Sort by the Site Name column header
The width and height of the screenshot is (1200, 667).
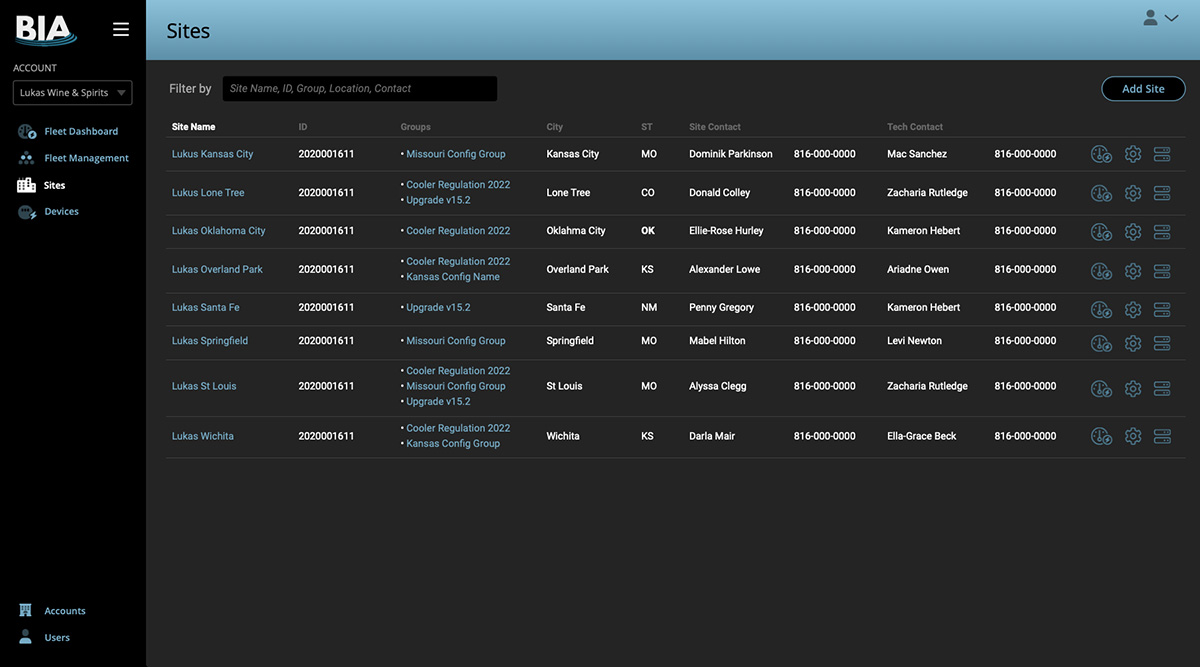[193, 127]
